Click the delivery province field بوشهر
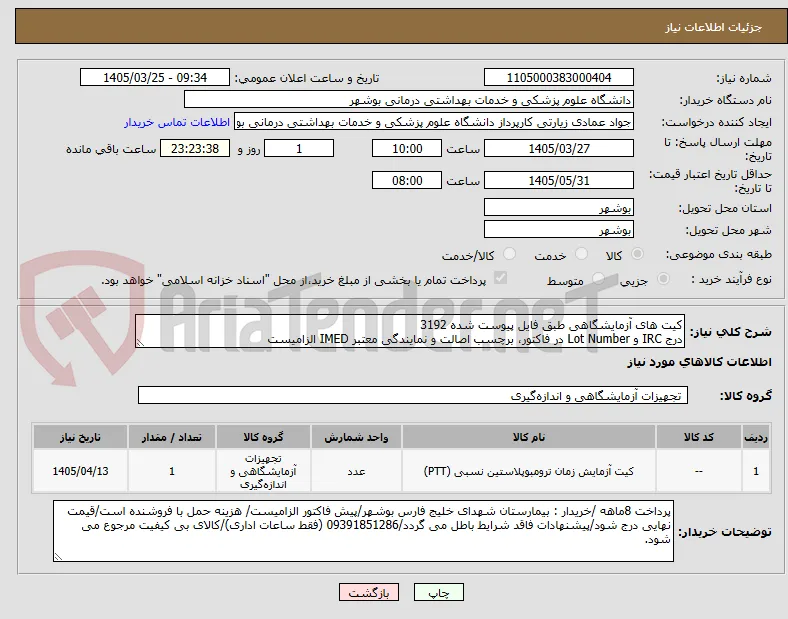 pyautogui.click(x=558, y=208)
